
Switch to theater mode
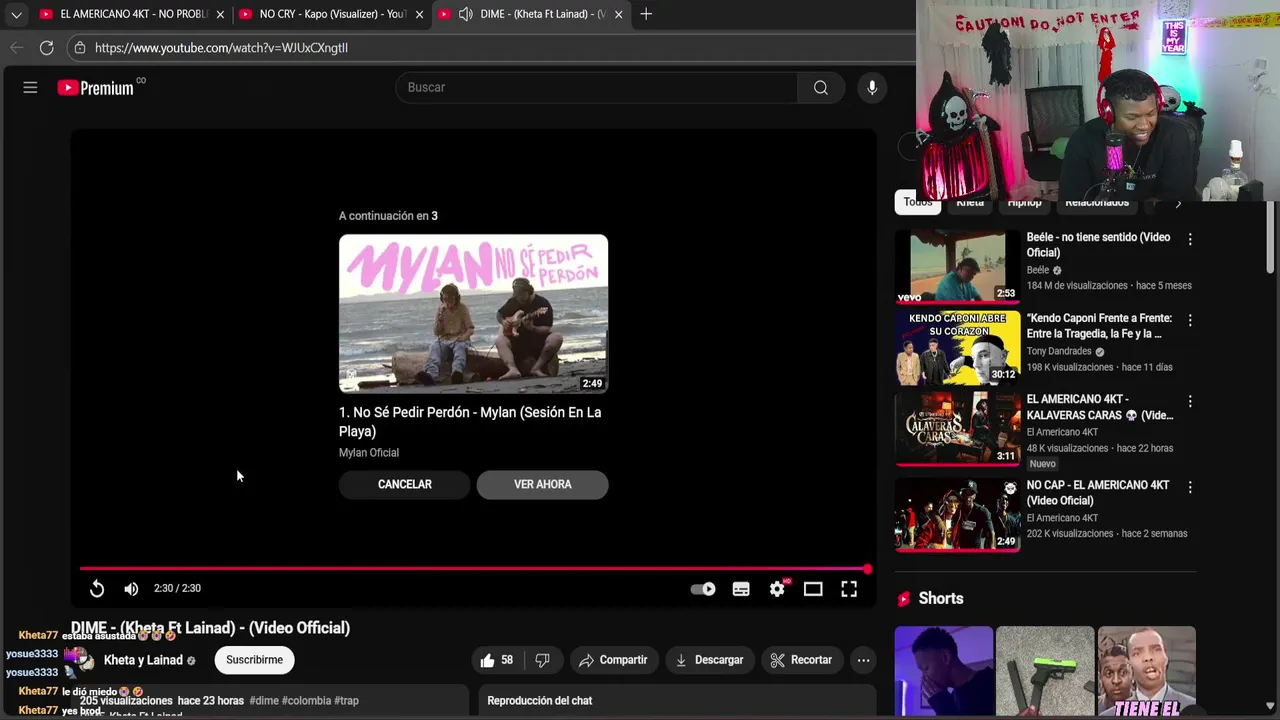813,589
